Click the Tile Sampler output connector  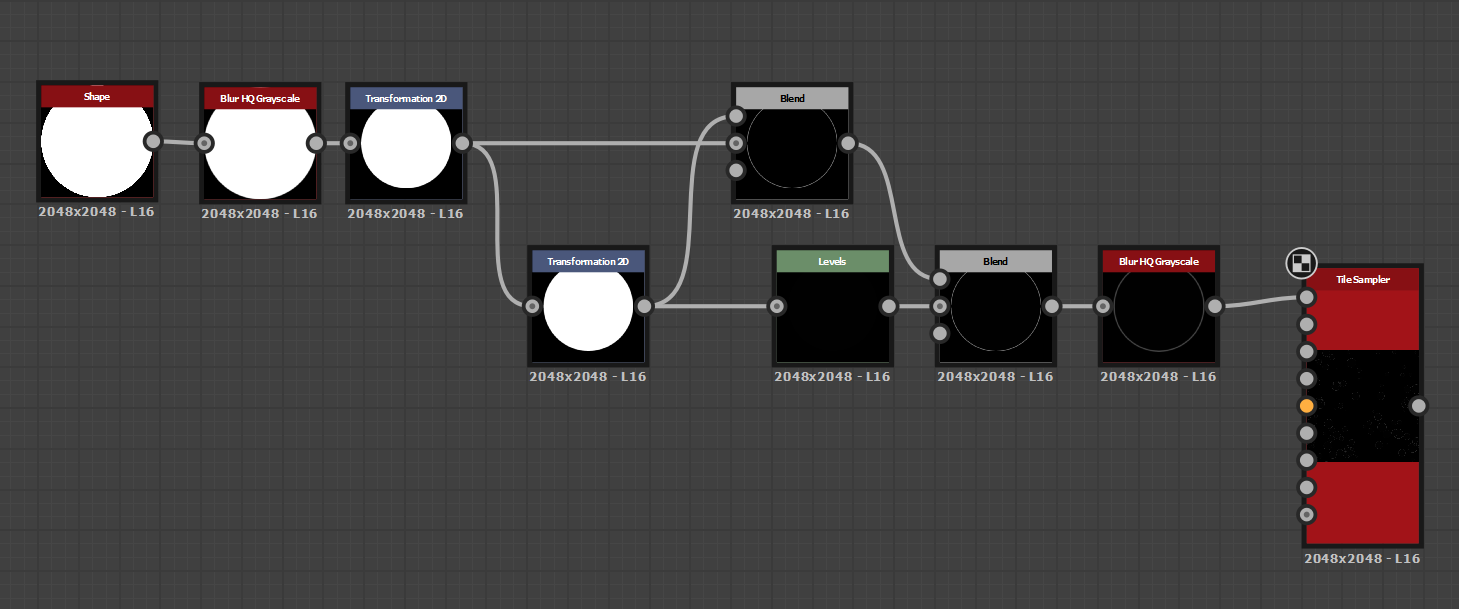click(x=1418, y=406)
